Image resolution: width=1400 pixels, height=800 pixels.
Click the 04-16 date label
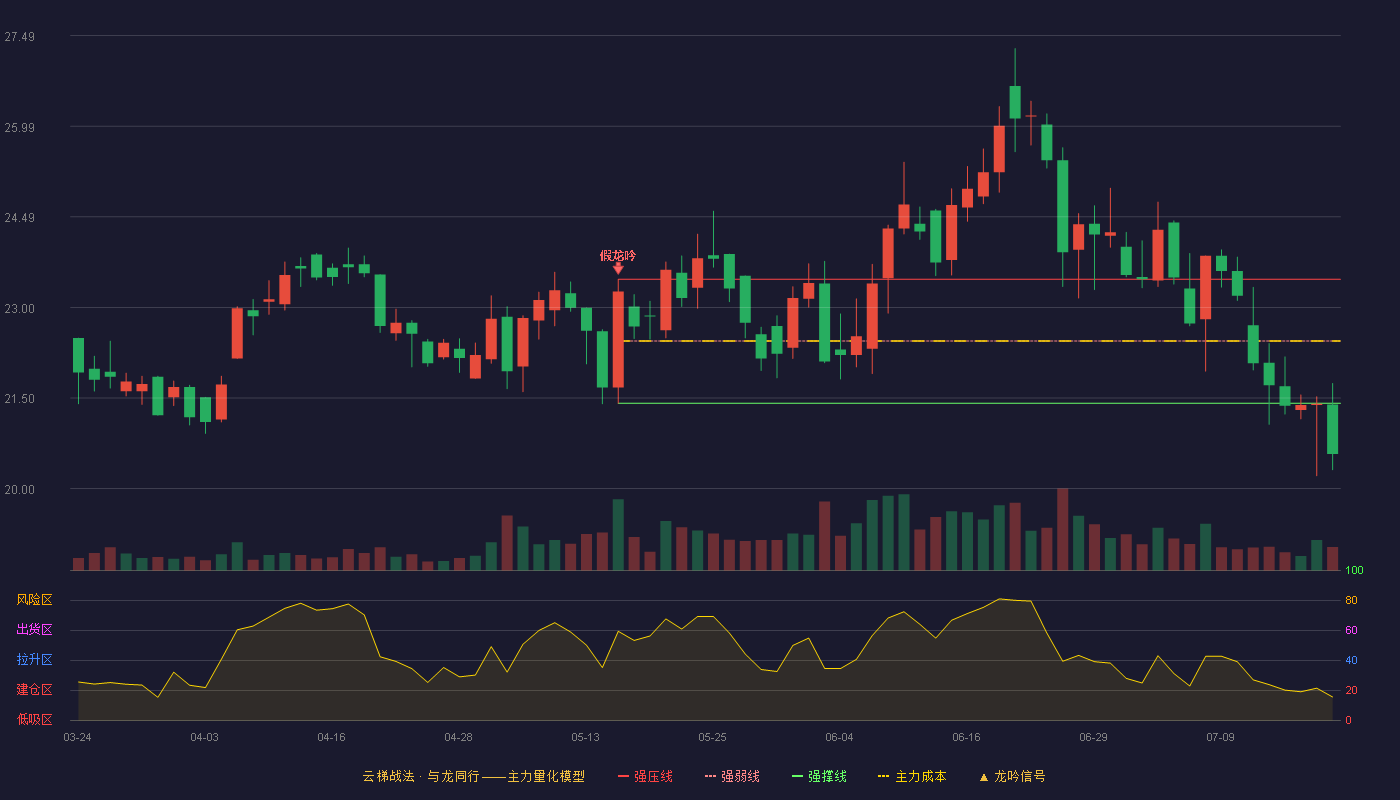(331, 737)
